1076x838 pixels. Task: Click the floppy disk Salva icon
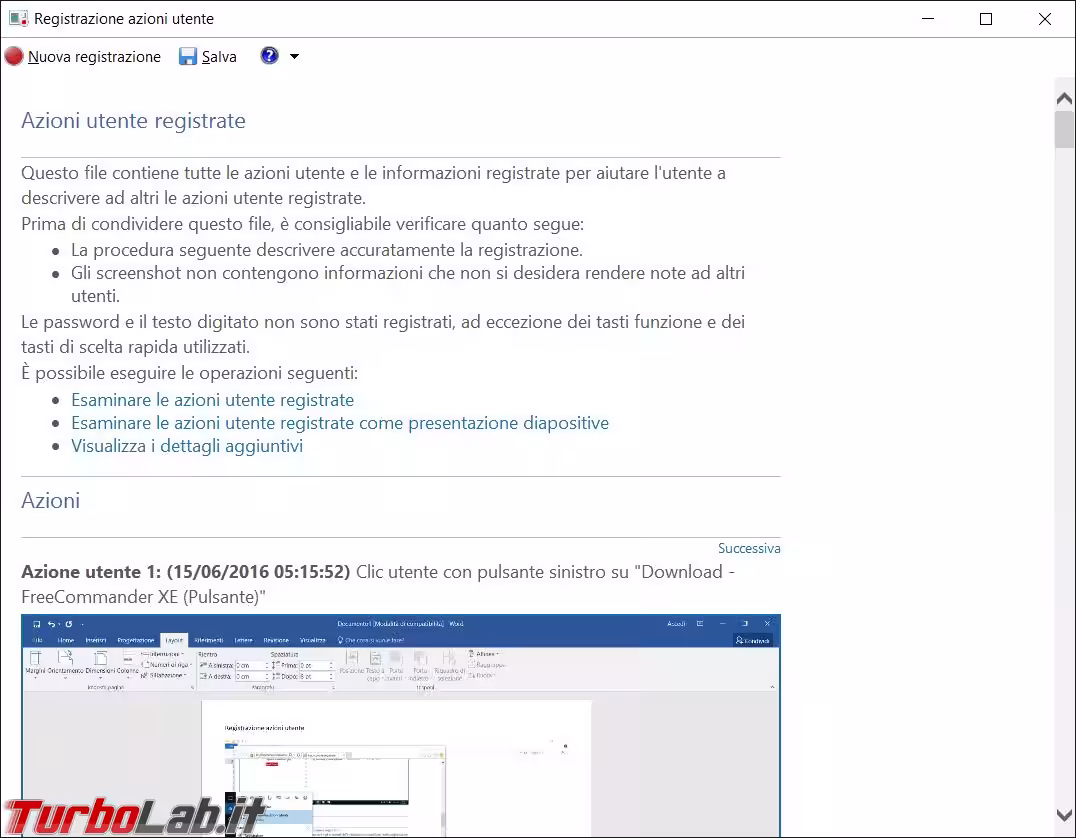pos(188,57)
